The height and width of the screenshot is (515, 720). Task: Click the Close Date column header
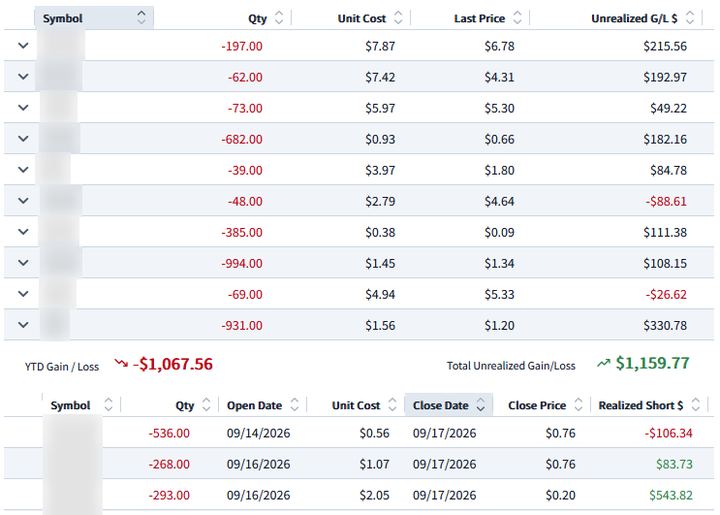pyautogui.click(x=440, y=405)
